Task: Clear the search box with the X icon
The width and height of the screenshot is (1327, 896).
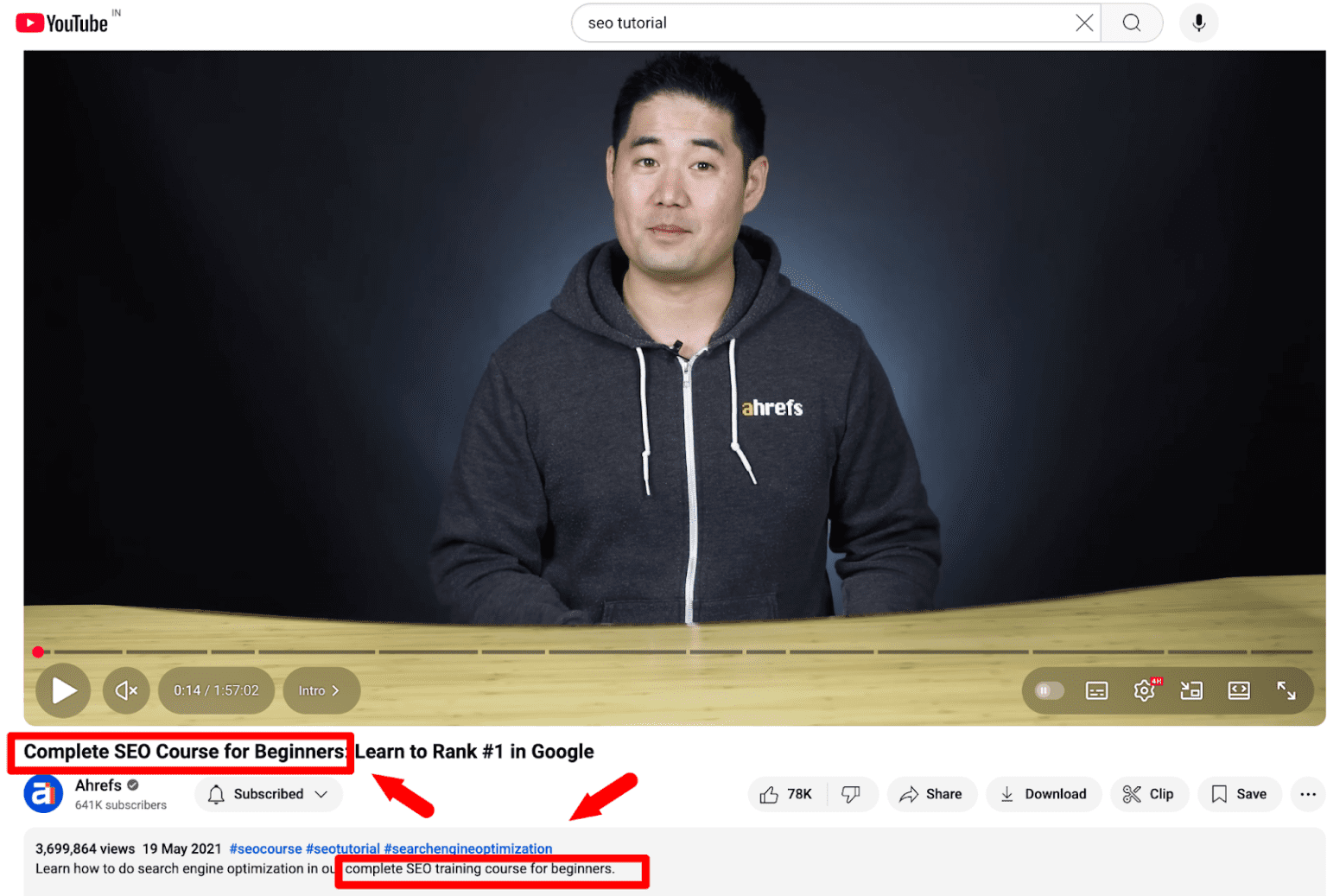Action: click(1083, 23)
